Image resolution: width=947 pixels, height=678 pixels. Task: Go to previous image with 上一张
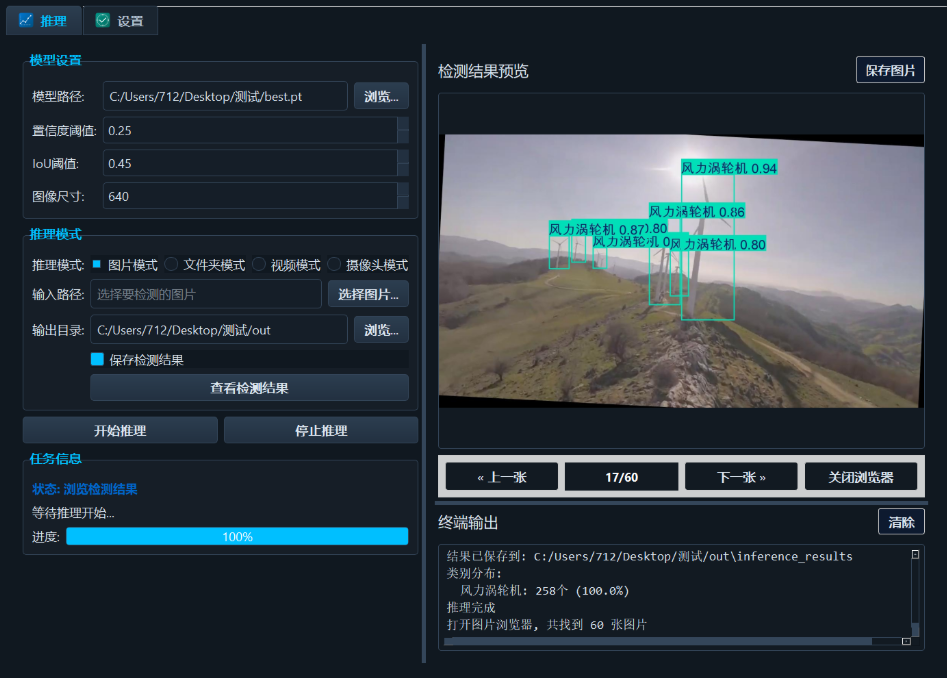coord(501,476)
